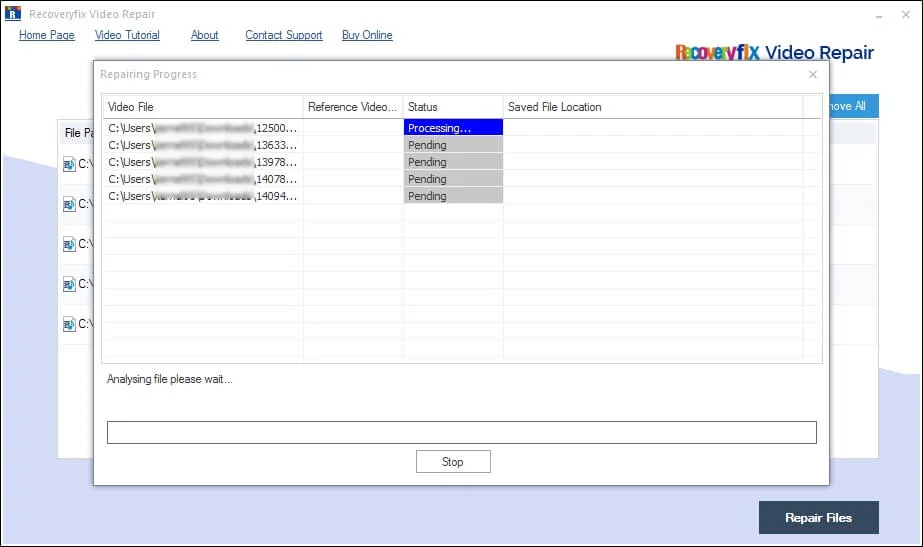
Task: Click Pending status of the 13633 file
Action: pyautogui.click(x=453, y=145)
